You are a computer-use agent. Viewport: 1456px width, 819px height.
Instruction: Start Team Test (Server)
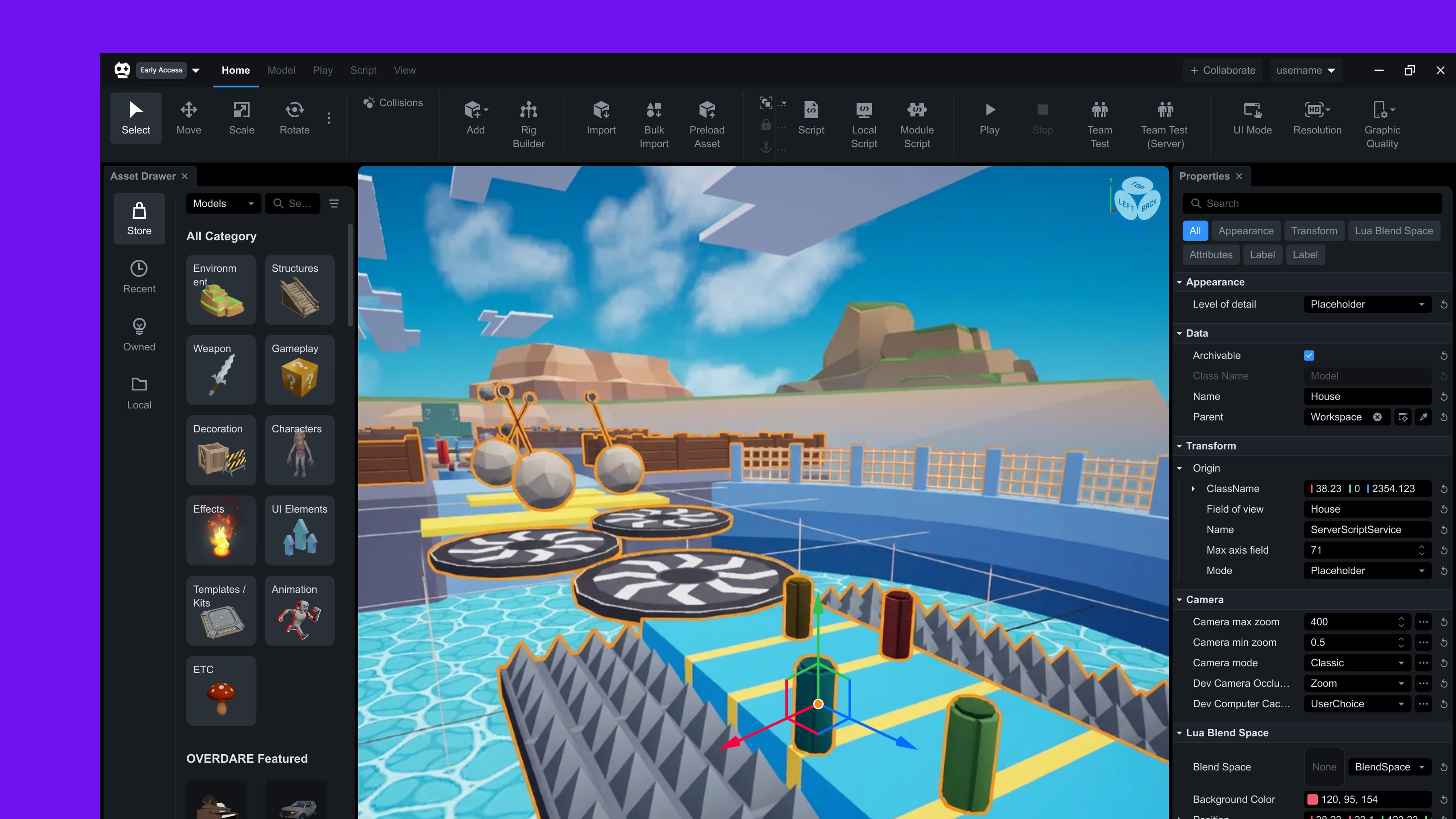tap(1165, 124)
